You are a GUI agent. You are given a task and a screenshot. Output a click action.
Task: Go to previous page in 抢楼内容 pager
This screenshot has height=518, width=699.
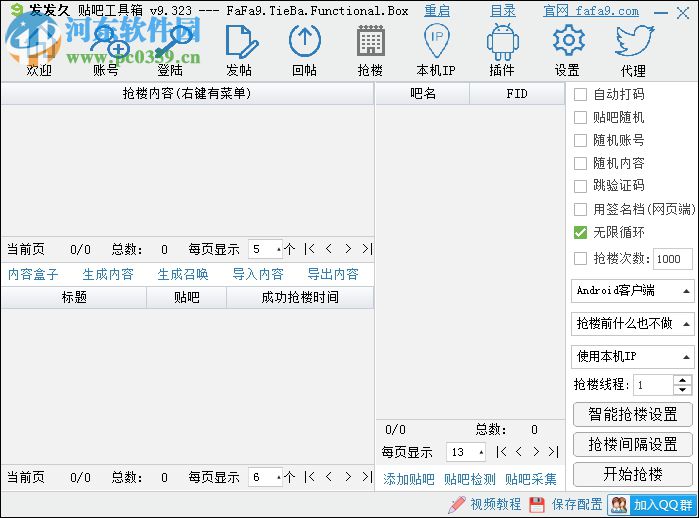pos(329,249)
